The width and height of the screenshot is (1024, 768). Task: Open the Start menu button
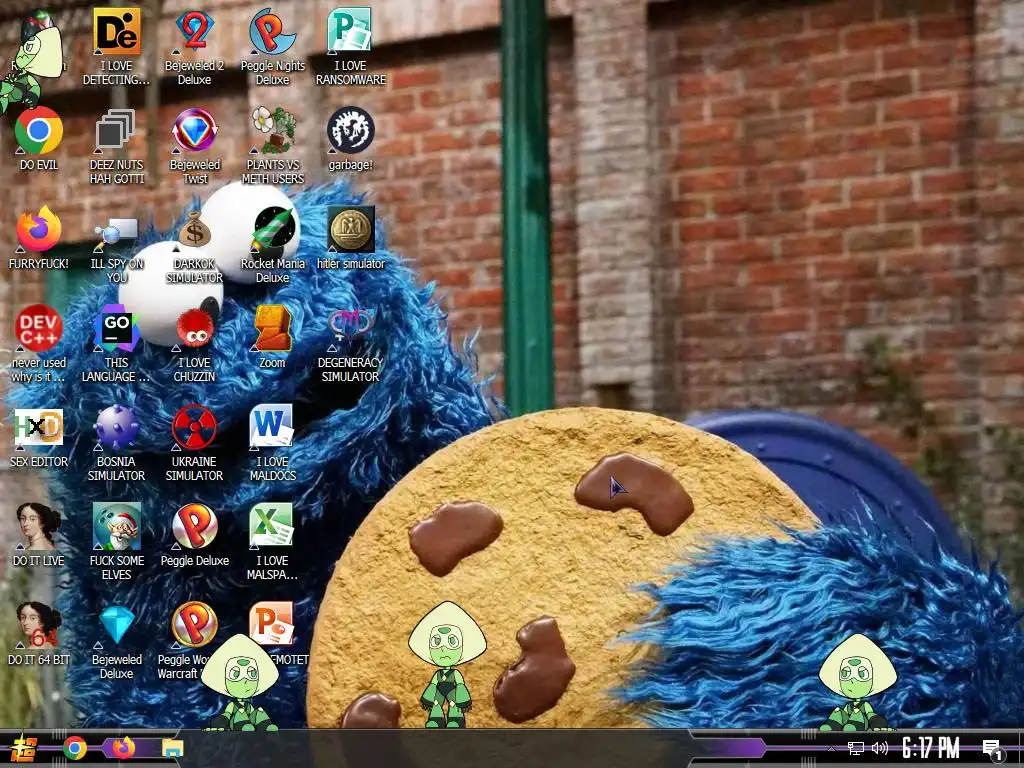coord(22,748)
